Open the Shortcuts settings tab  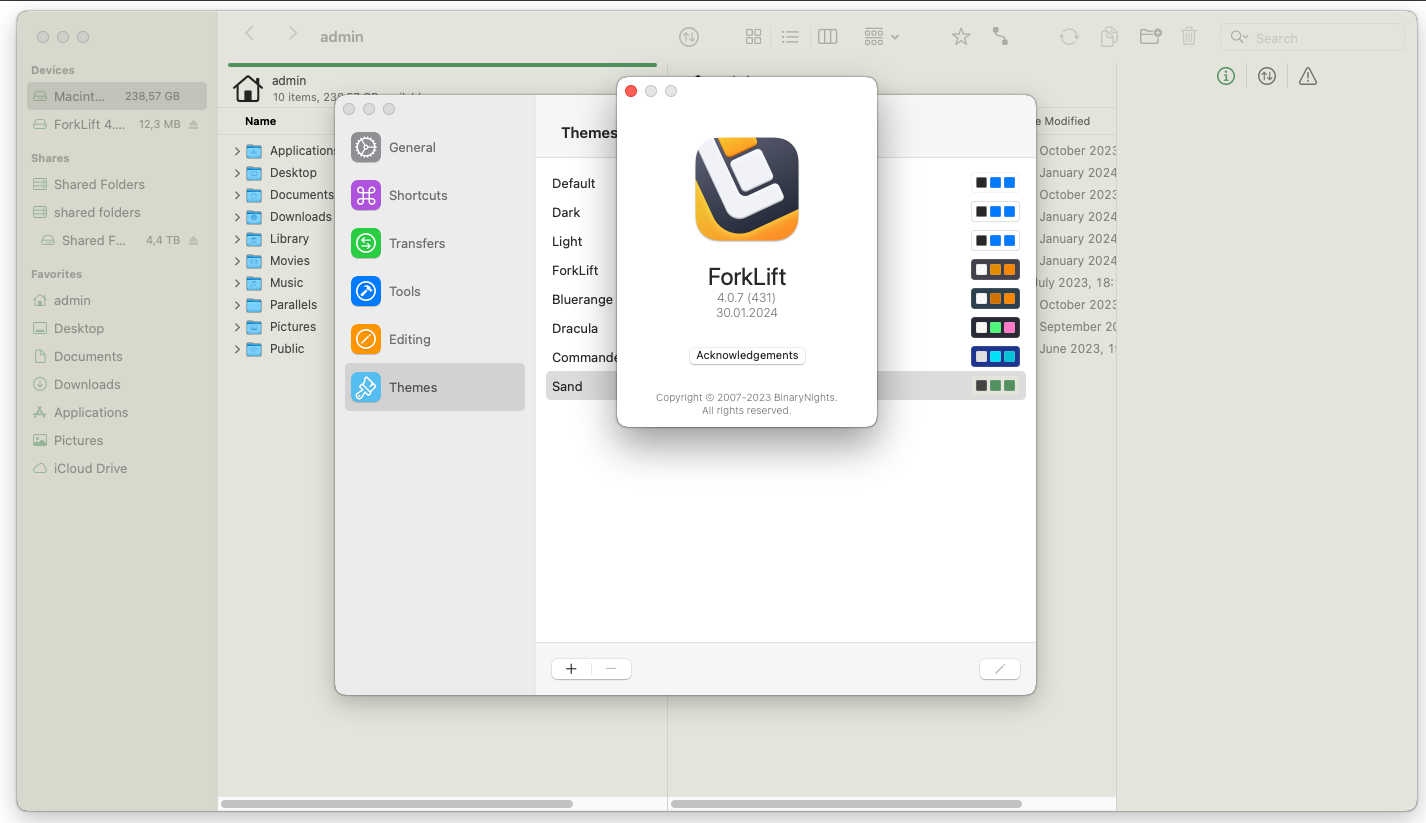point(417,195)
